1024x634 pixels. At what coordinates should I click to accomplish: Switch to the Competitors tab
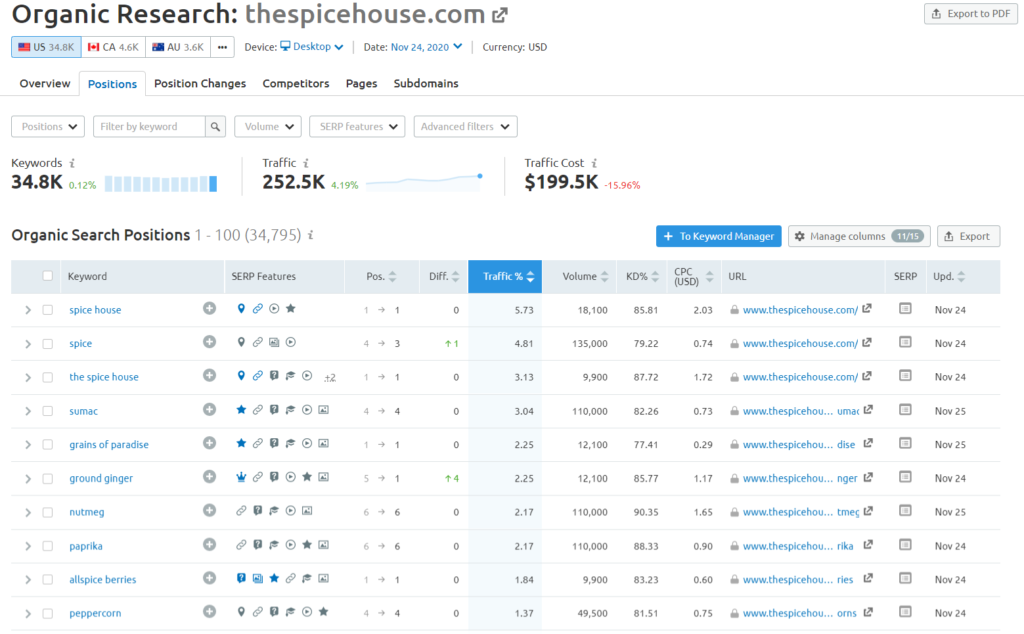tap(296, 84)
